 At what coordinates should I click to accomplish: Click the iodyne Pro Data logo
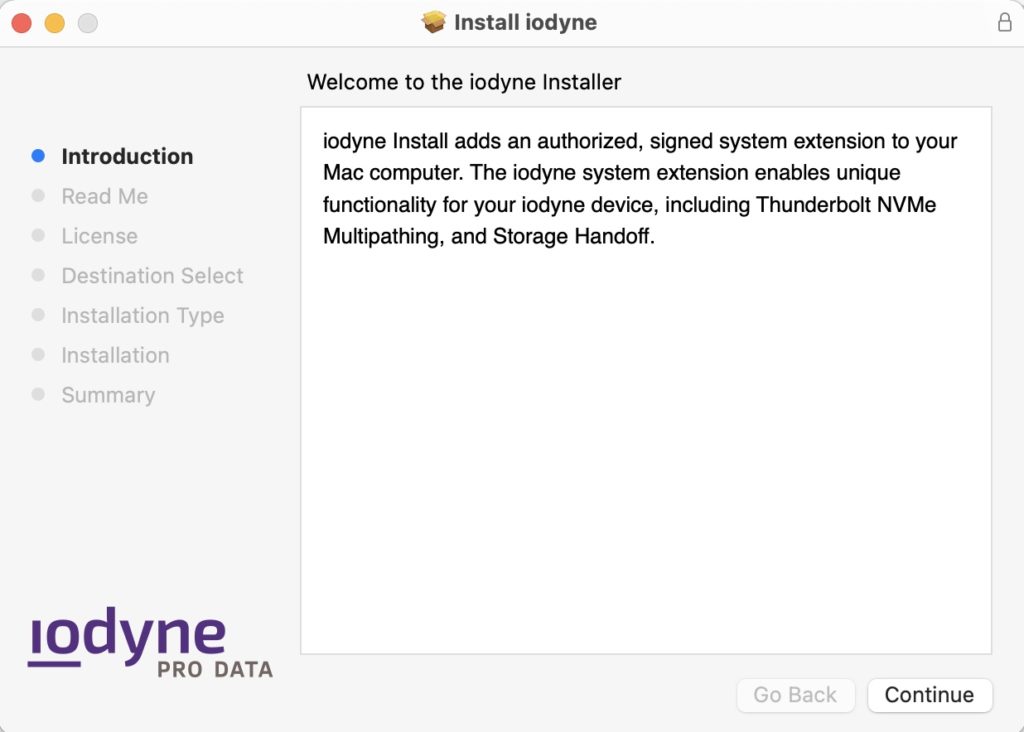[x=150, y=643]
